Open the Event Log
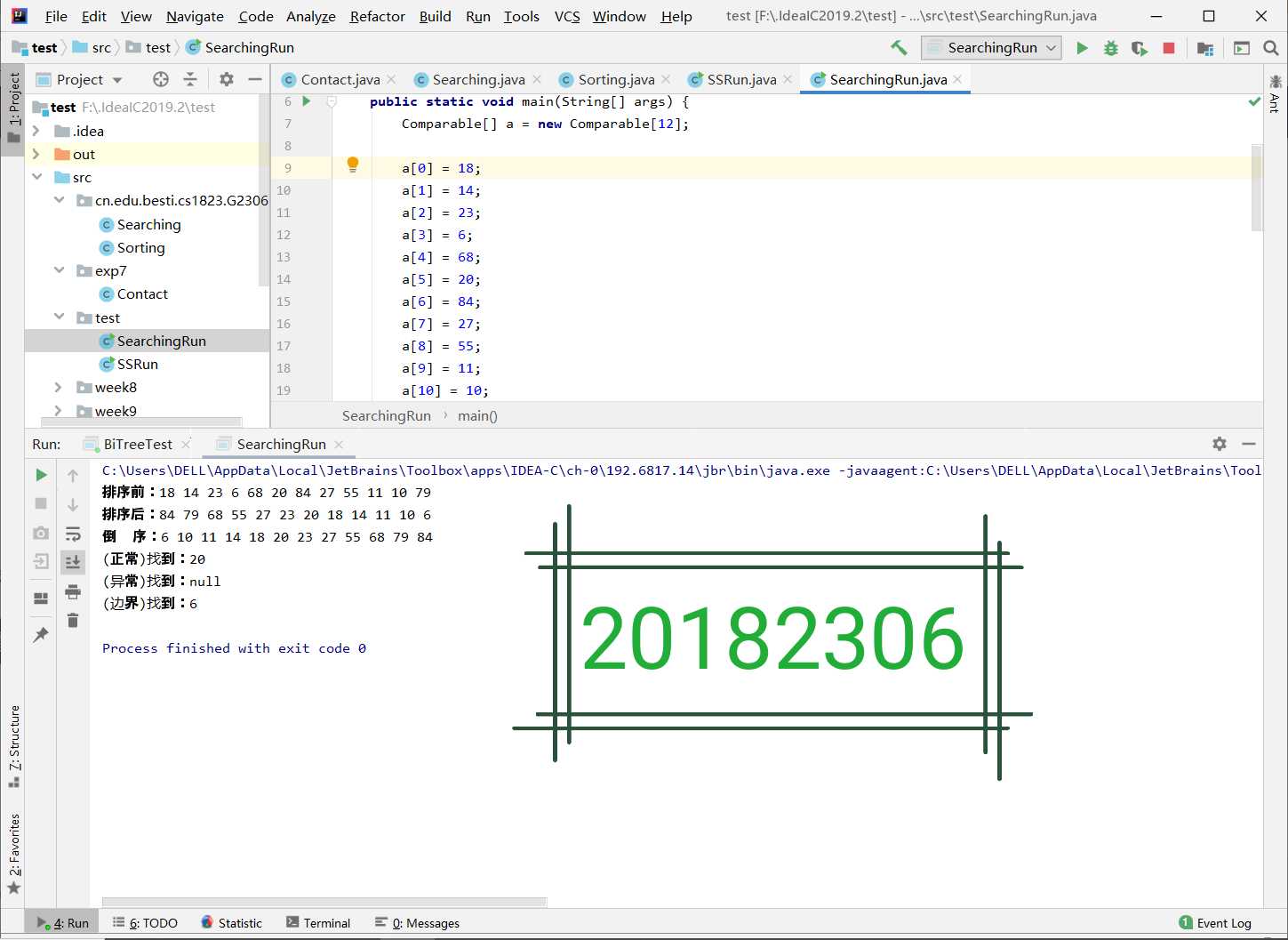Viewport: 1288px width, 940px height. [x=1215, y=923]
